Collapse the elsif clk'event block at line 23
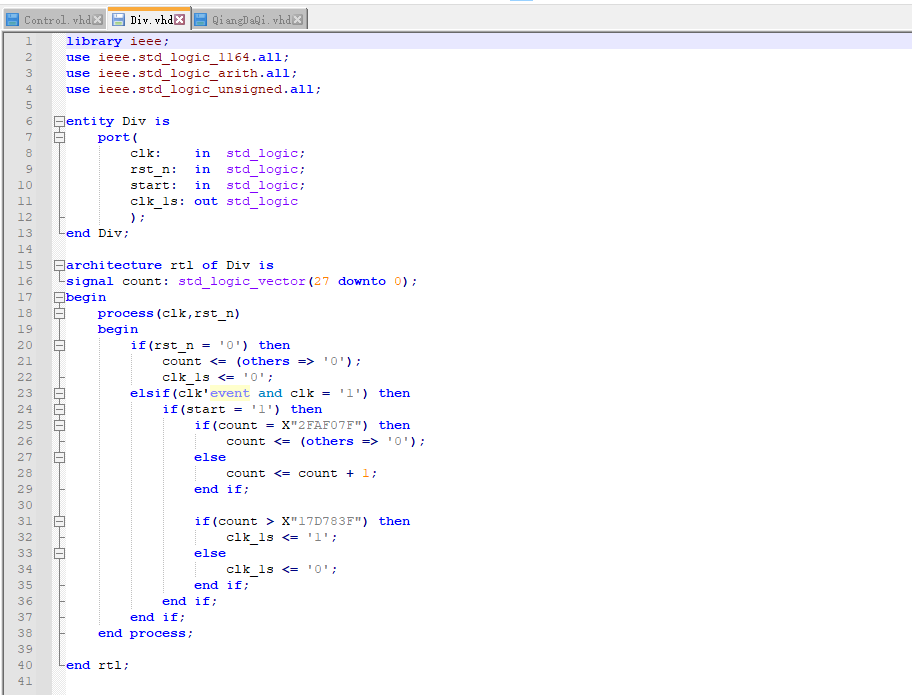 pos(59,393)
